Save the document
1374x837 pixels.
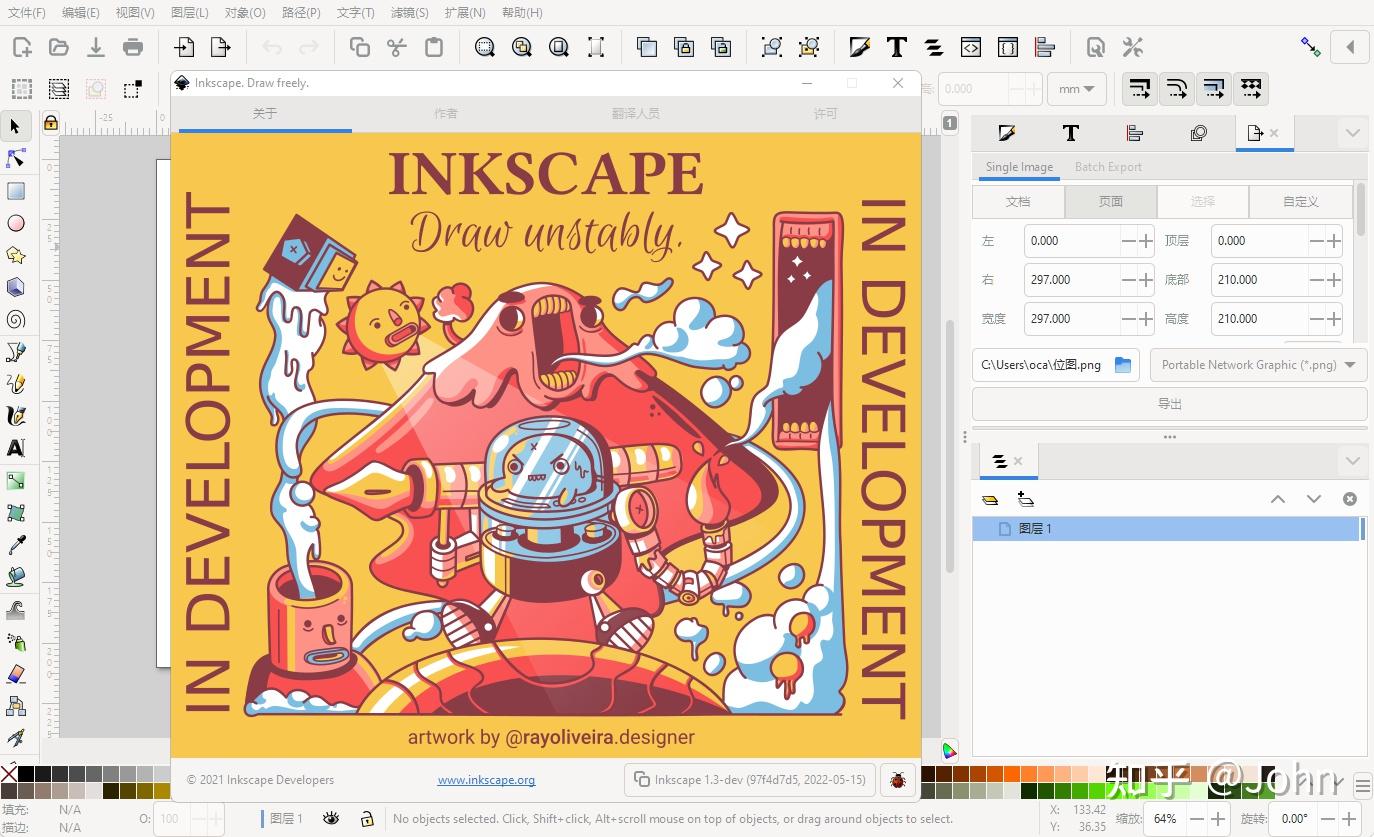coord(96,47)
